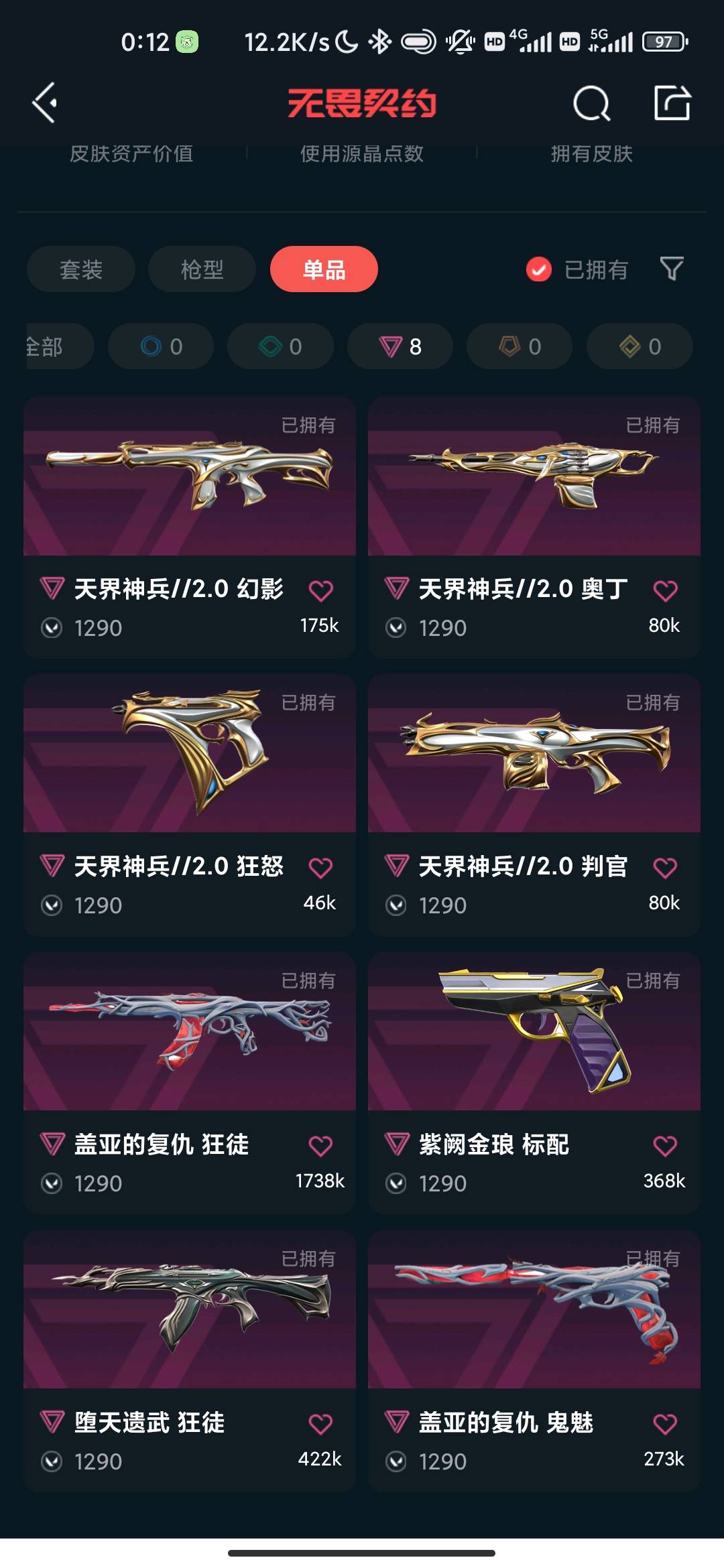
Task: Tap heart icon for 紫阙金琅 标配
Action: coord(665,1146)
